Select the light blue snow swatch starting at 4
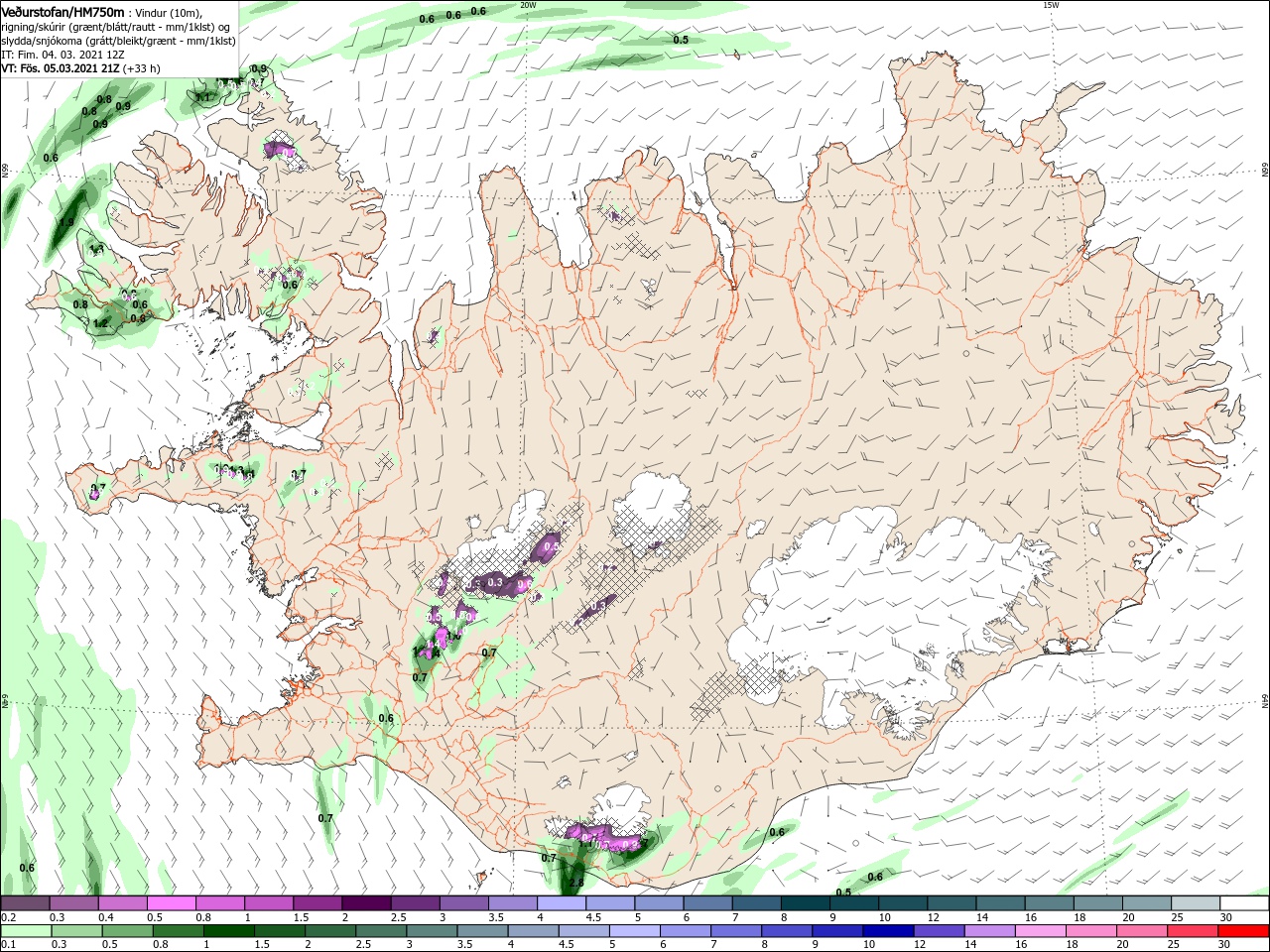This screenshot has width=1270, height=952. (x=560, y=903)
